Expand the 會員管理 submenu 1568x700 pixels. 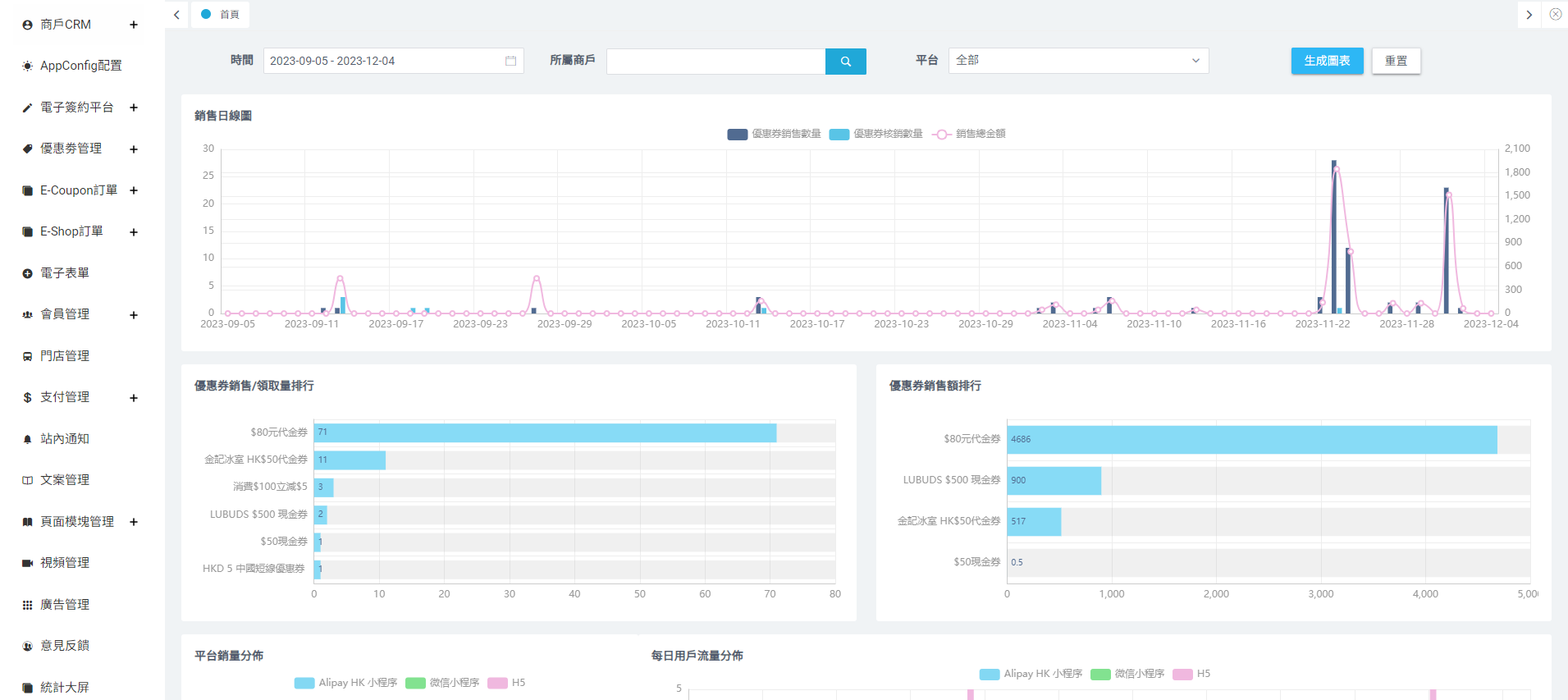[x=134, y=315]
